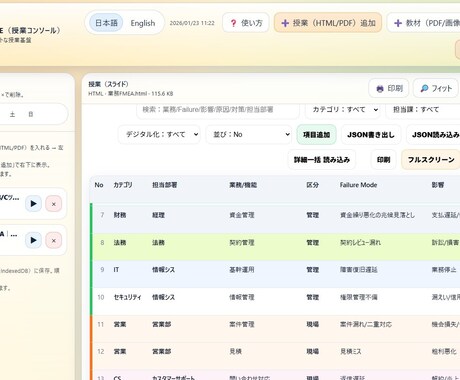Remove the second lesson with its × button

click(54, 240)
